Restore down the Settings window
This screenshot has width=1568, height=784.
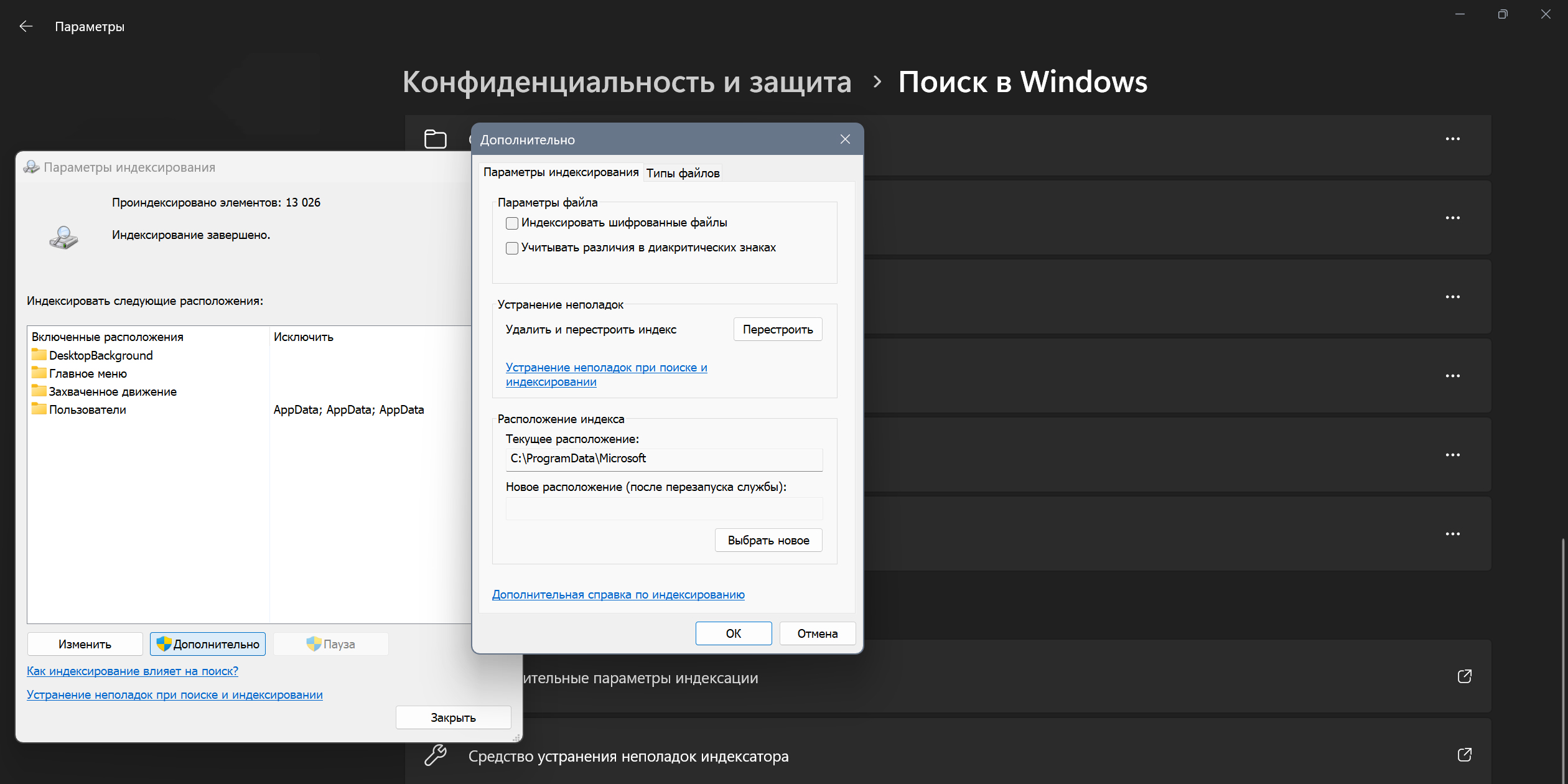tap(1503, 14)
